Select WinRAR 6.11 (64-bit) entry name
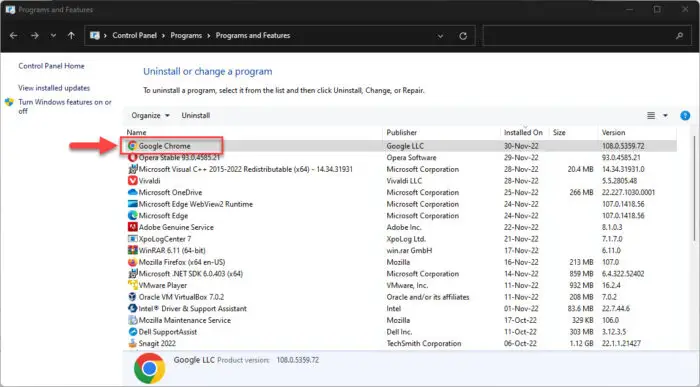The width and height of the screenshot is (700, 387). point(172,250)
